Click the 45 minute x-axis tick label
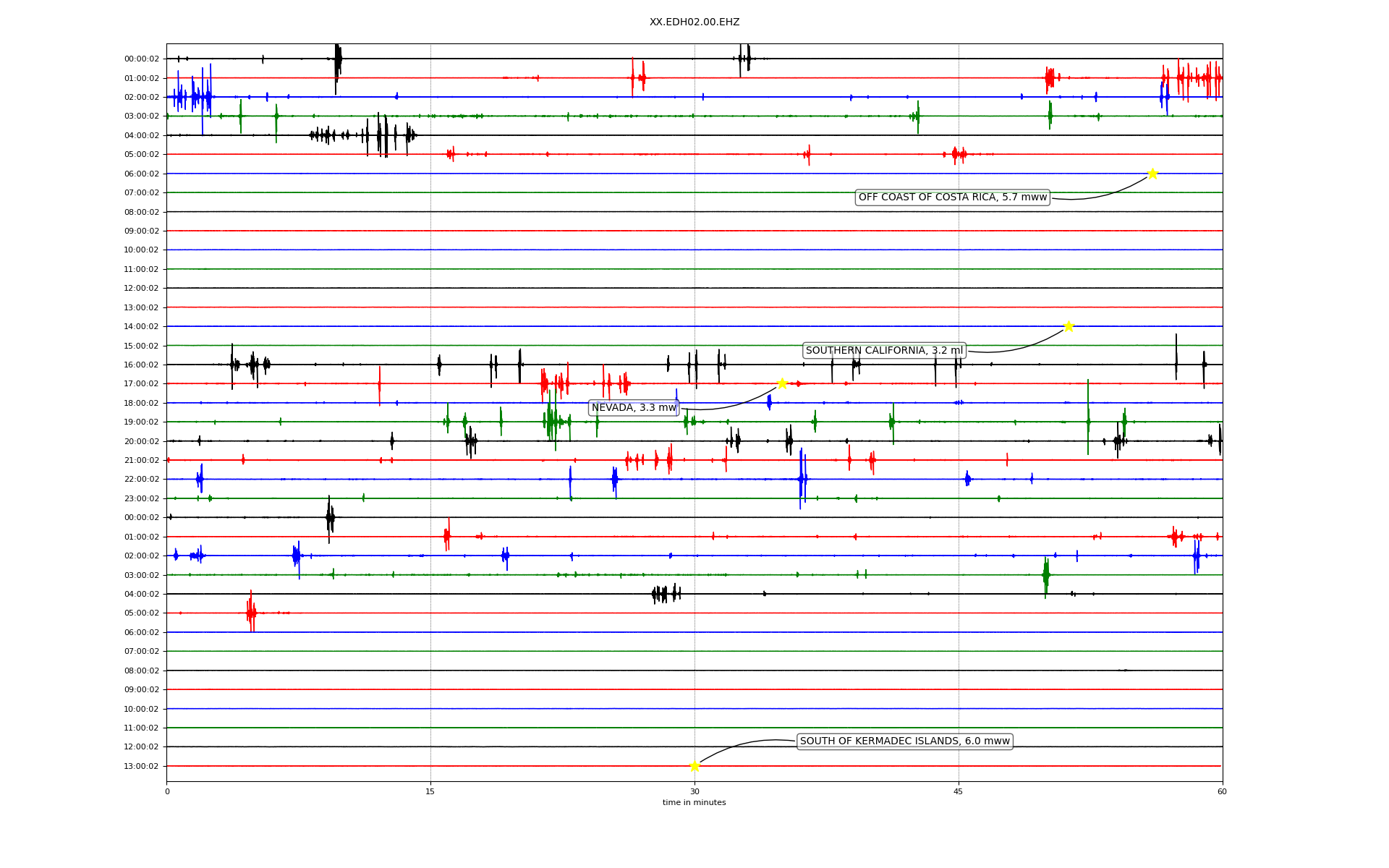The image size is (1389, 868). (x=959, y=791)
